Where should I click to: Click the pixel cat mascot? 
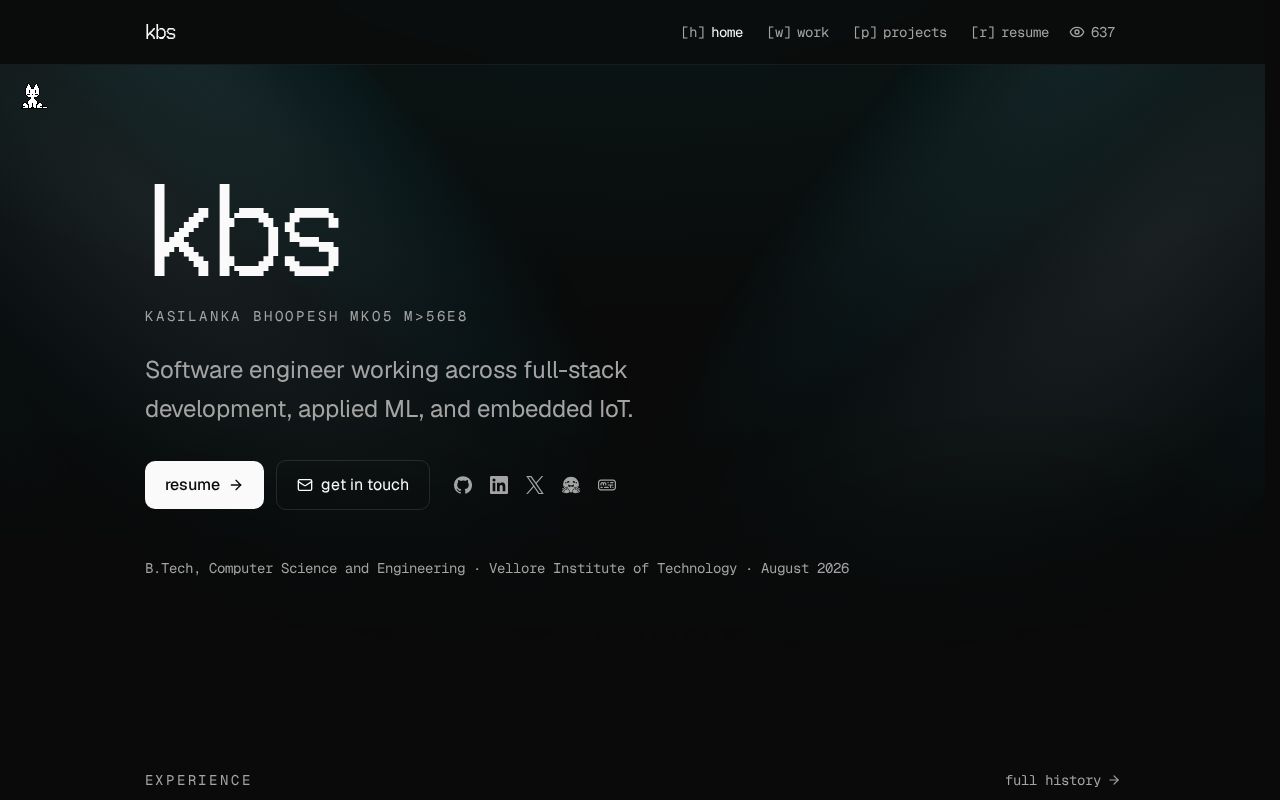34,96
